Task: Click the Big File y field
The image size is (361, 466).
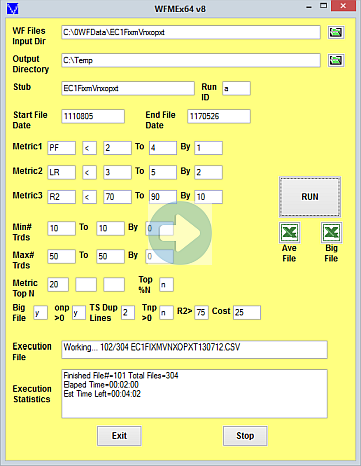Action: coord(40,312)
